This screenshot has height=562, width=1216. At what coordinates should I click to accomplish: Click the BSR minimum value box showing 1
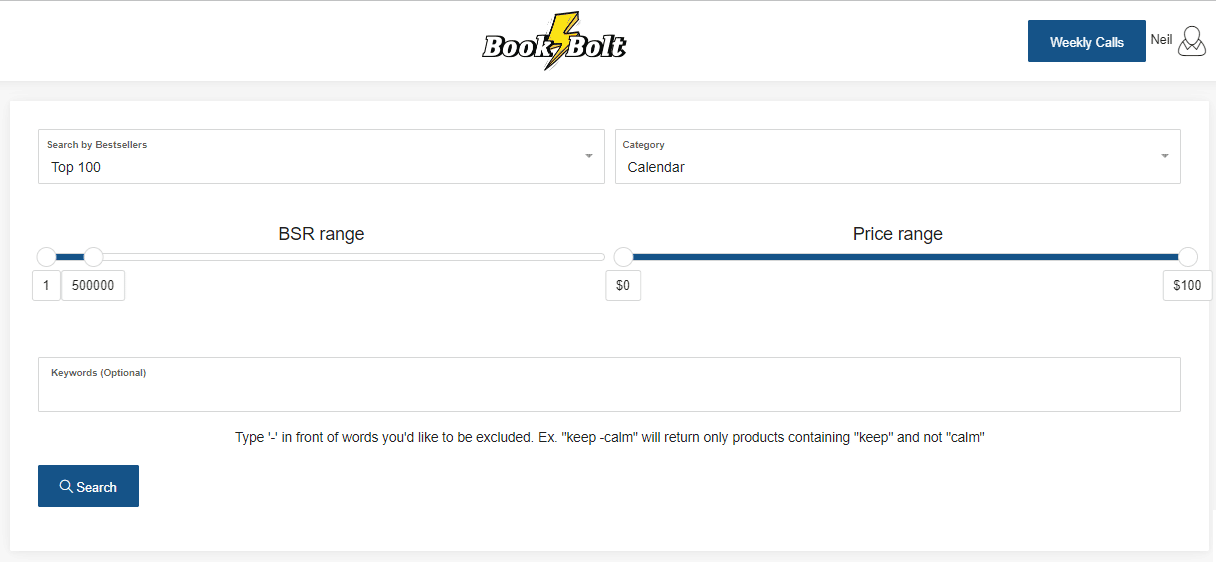(x=46, y=286)
